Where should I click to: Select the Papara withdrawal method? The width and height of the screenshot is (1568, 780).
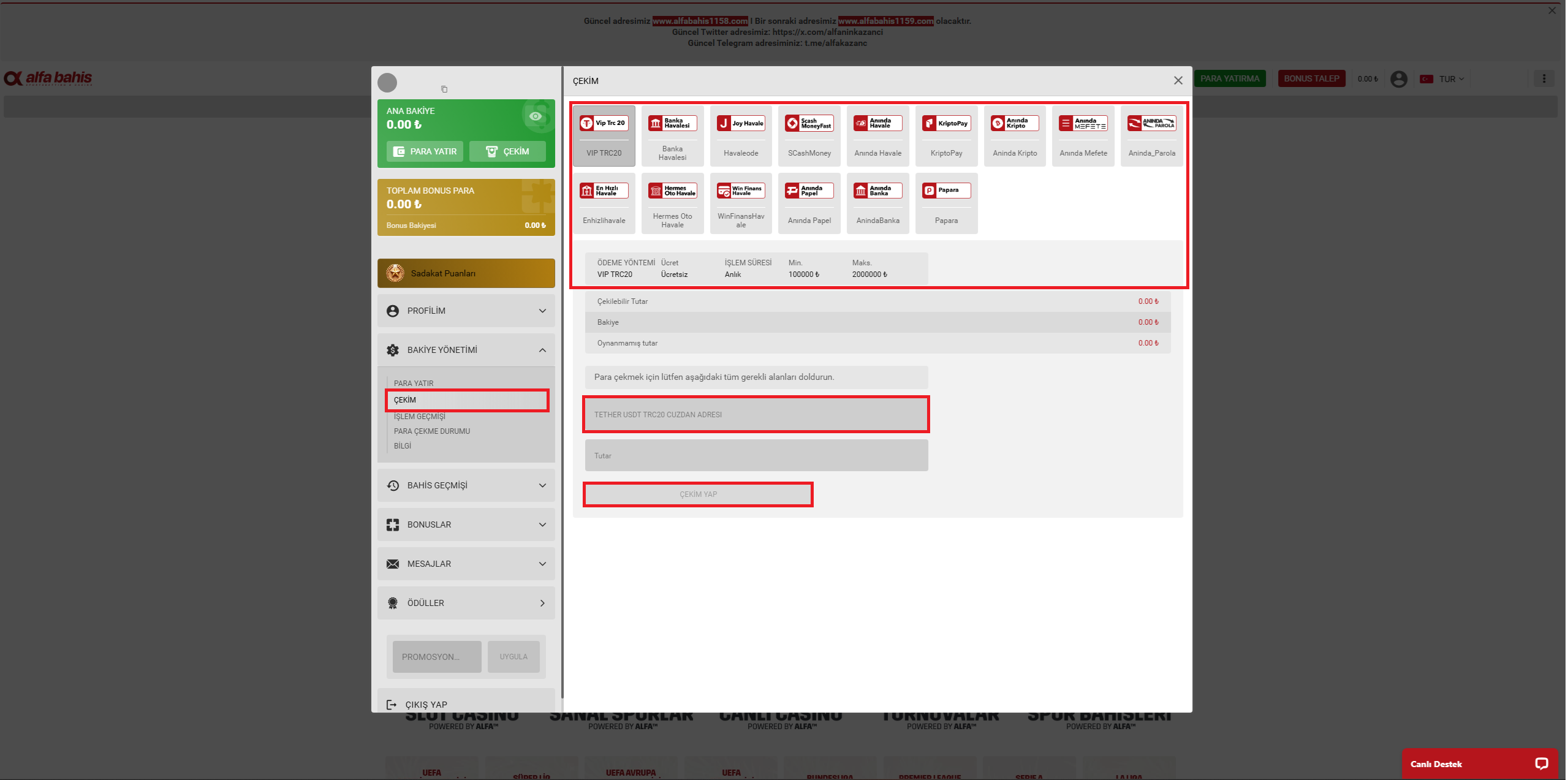click(x=946, y=203)
